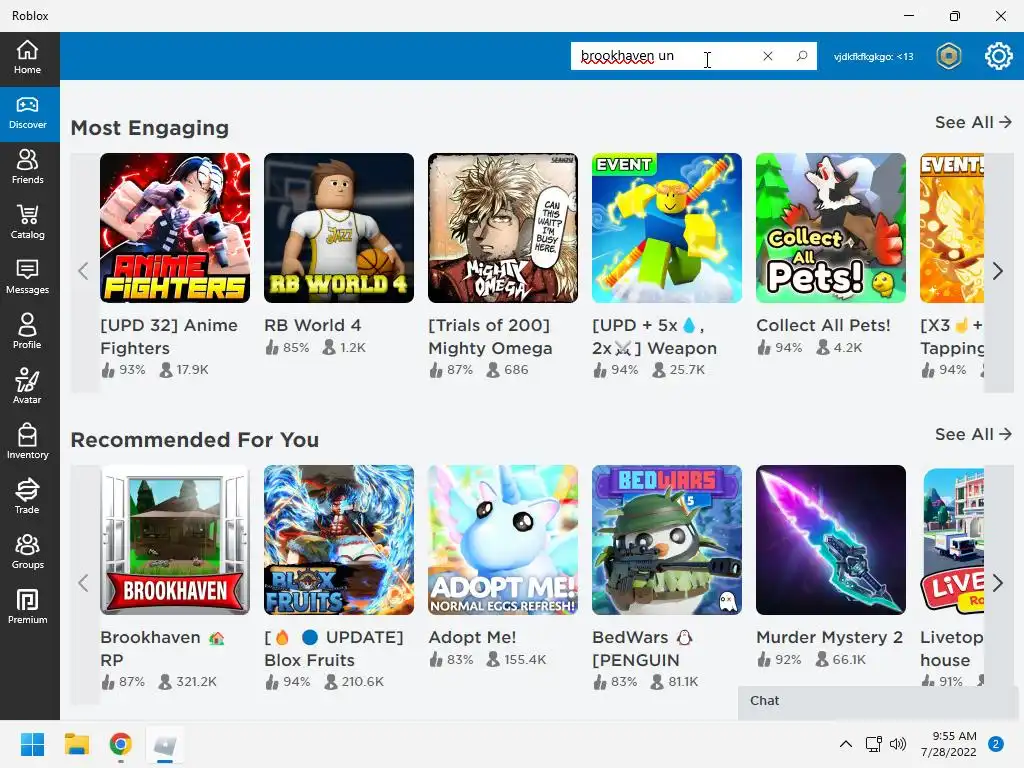The width and height of the screenshot is (1024, 768).
Task: Click the Recommended For You heading
Action: tap(195, 440)
